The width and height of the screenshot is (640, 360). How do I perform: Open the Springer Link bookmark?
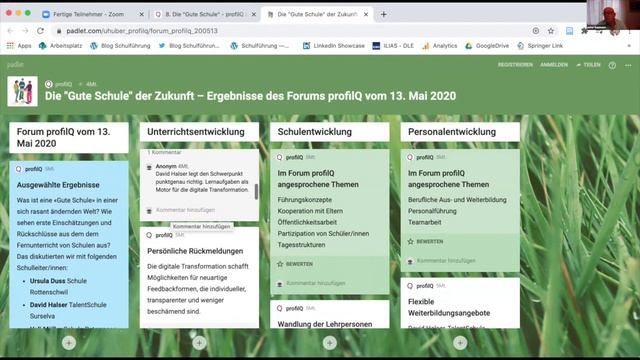point(540,46)
